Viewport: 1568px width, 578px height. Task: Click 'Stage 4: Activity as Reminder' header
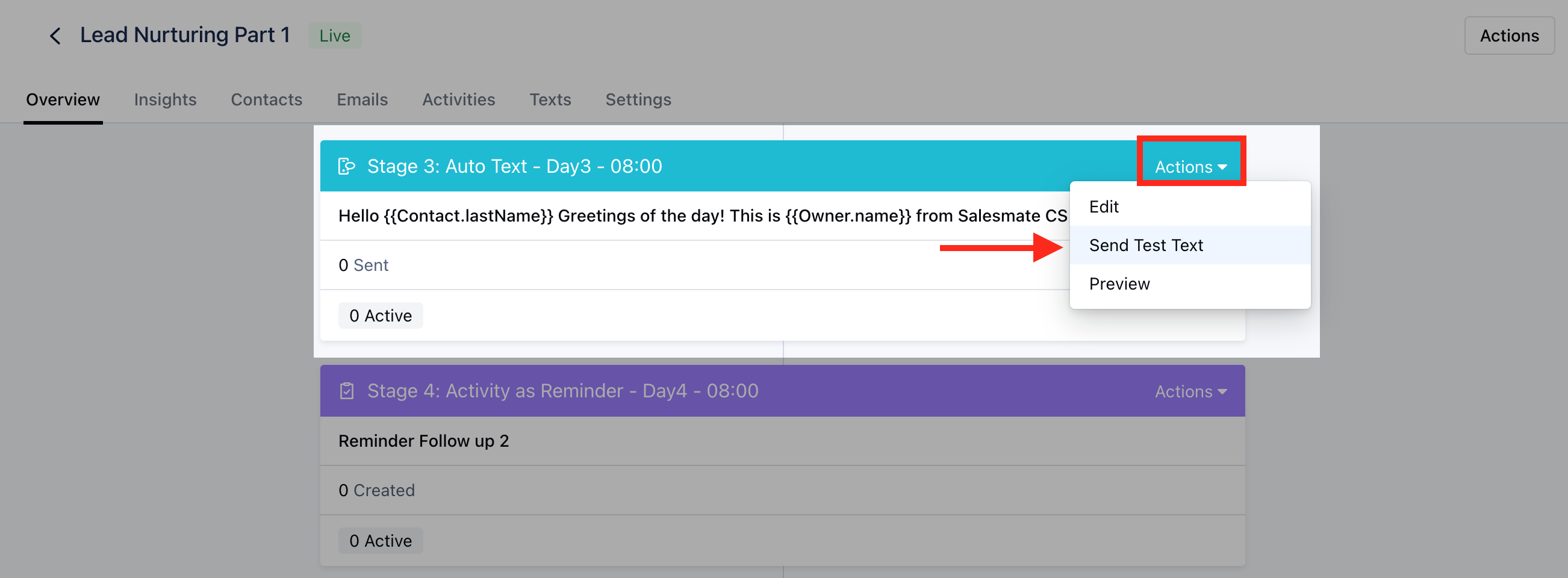(562, 391)
